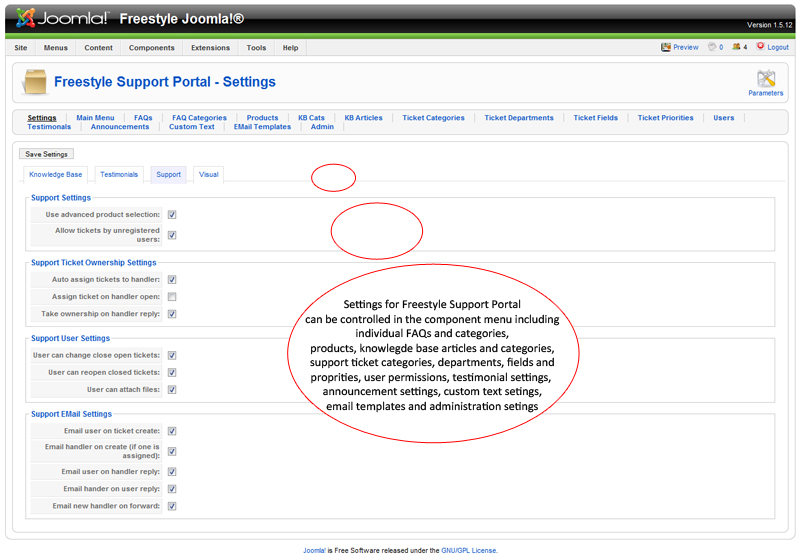
Task: Click the messages count icon
Action: [712, 47]
